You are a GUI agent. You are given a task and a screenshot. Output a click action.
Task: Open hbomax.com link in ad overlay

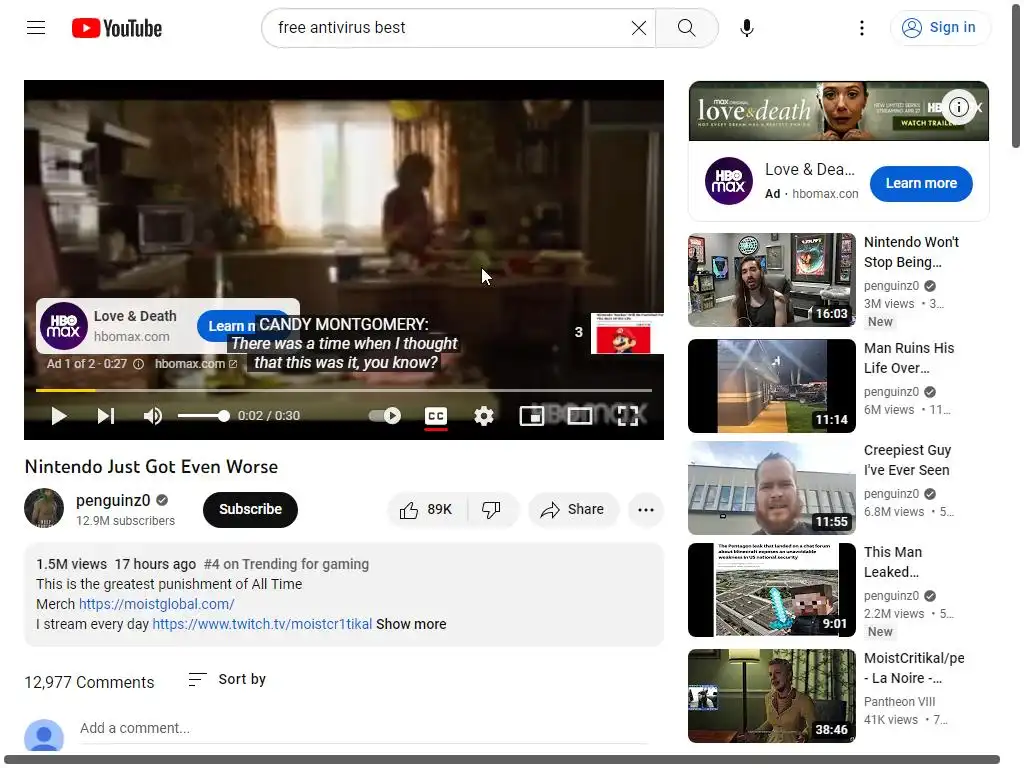click(196, 364)
